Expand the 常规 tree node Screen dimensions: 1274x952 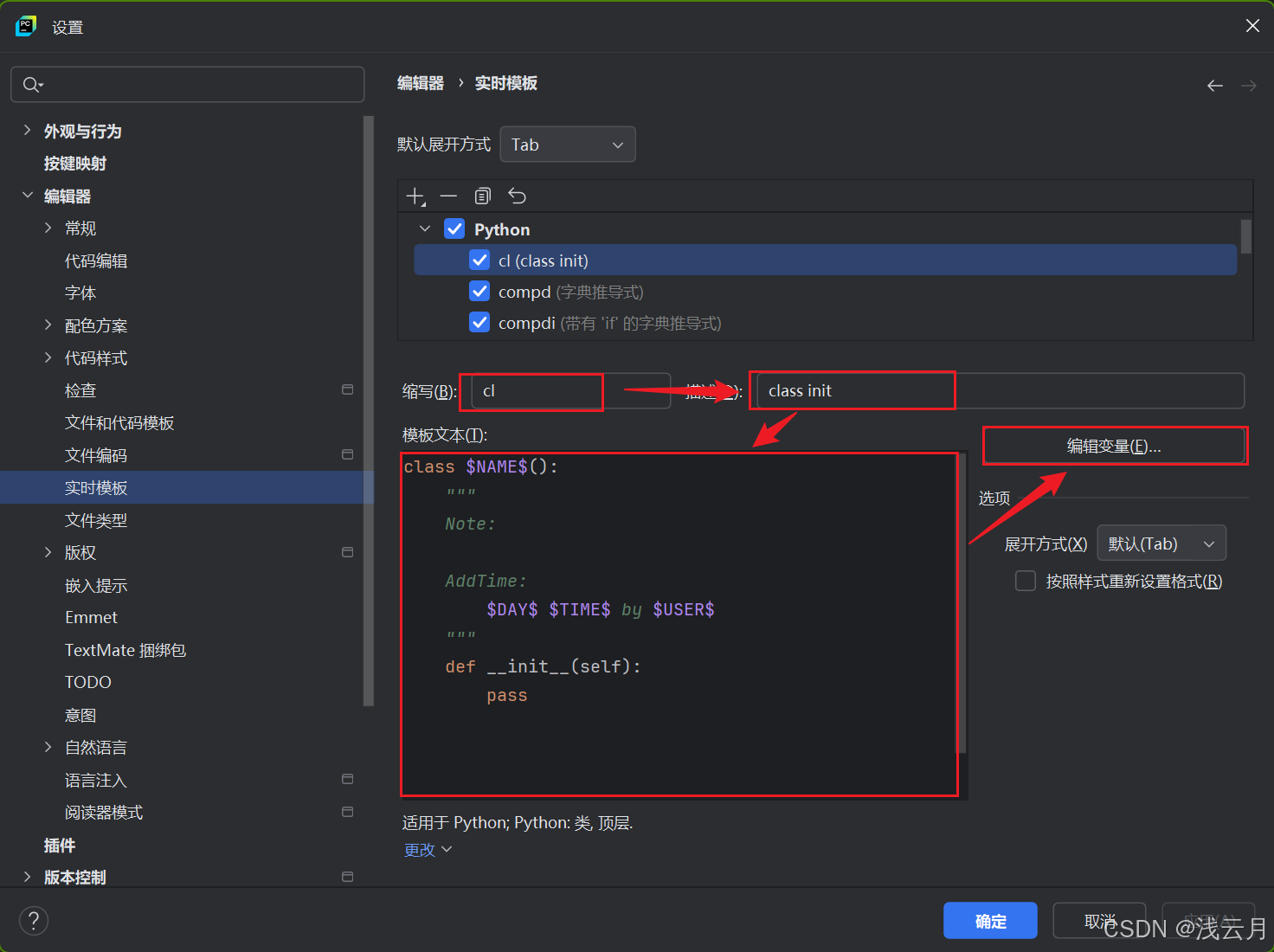[x=48, y=228]
